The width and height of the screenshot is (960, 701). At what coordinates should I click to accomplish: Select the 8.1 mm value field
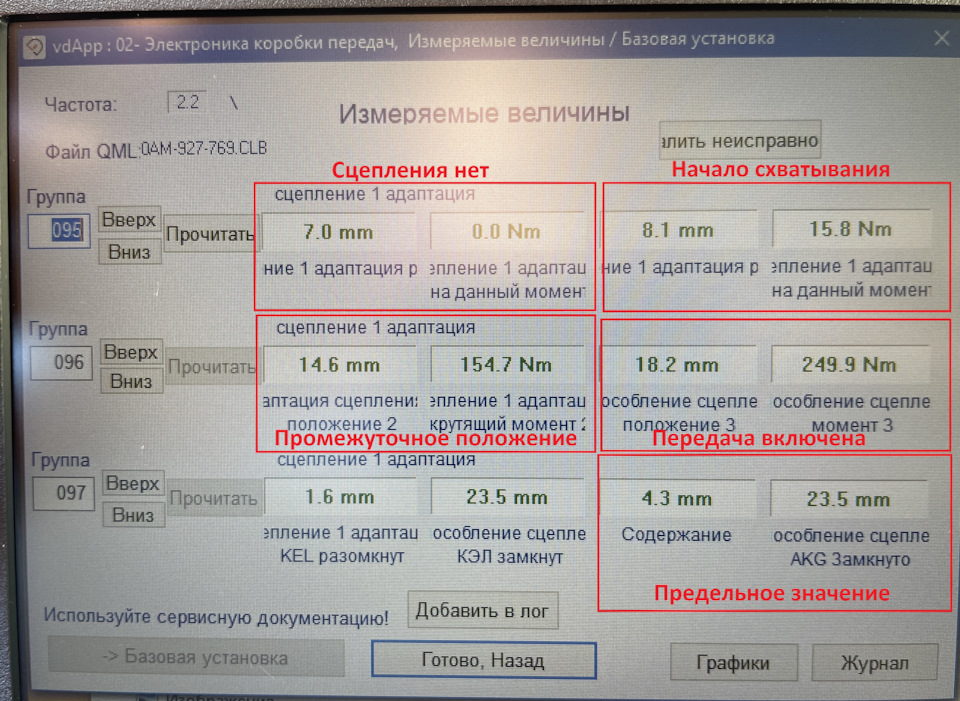678,230
